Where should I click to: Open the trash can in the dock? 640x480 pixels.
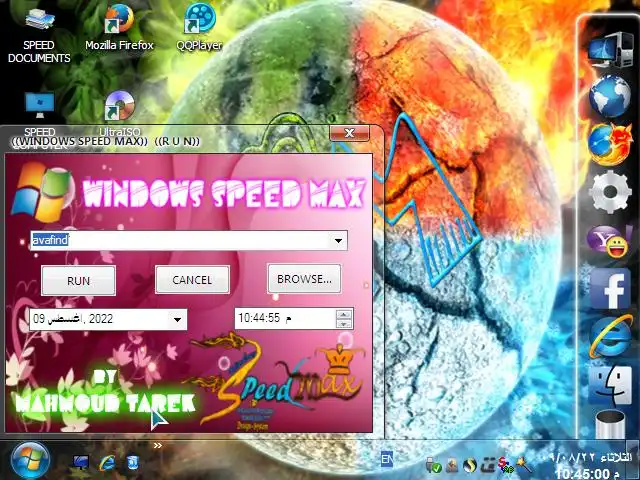click(x=611, y=425)
